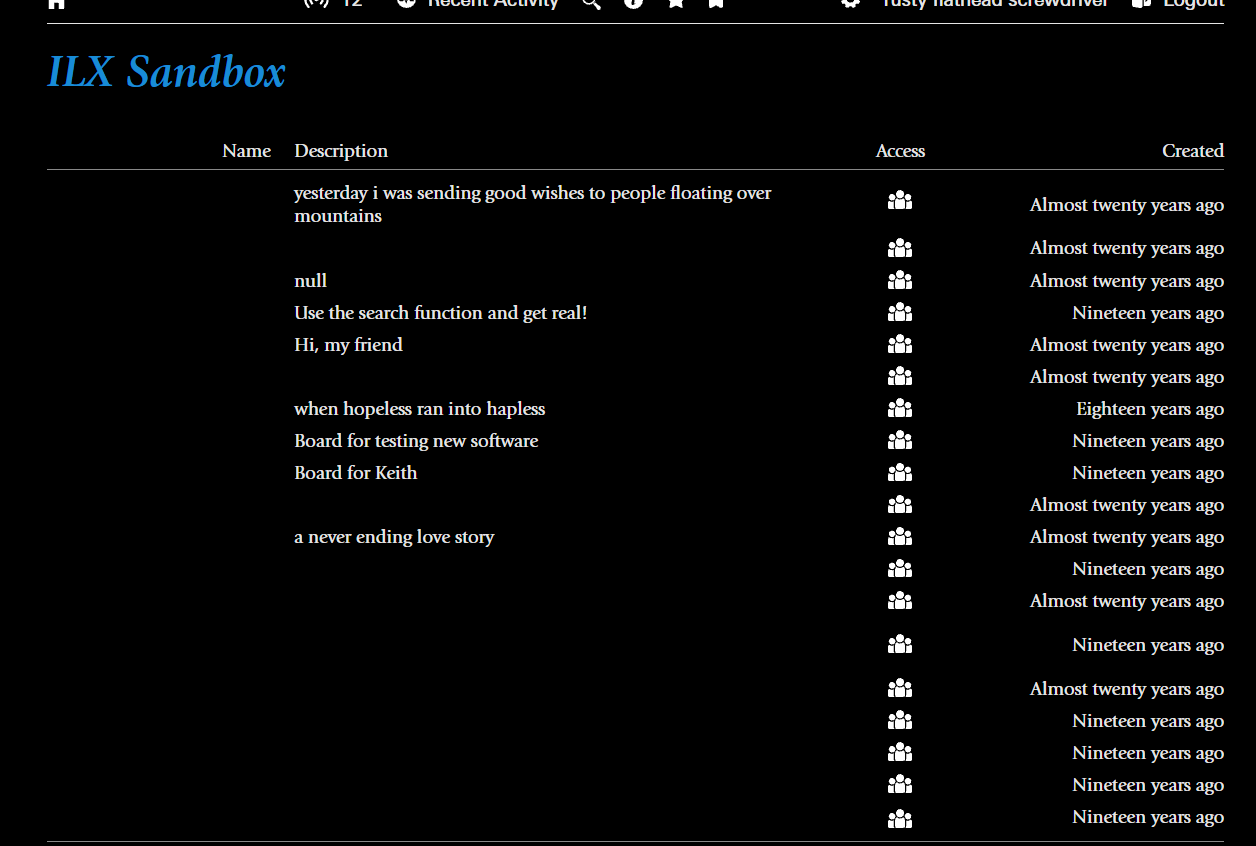Click access icon for 'Board for testing new software'
This screenshot has height=846, width=1256.
(x=900, y=441)
